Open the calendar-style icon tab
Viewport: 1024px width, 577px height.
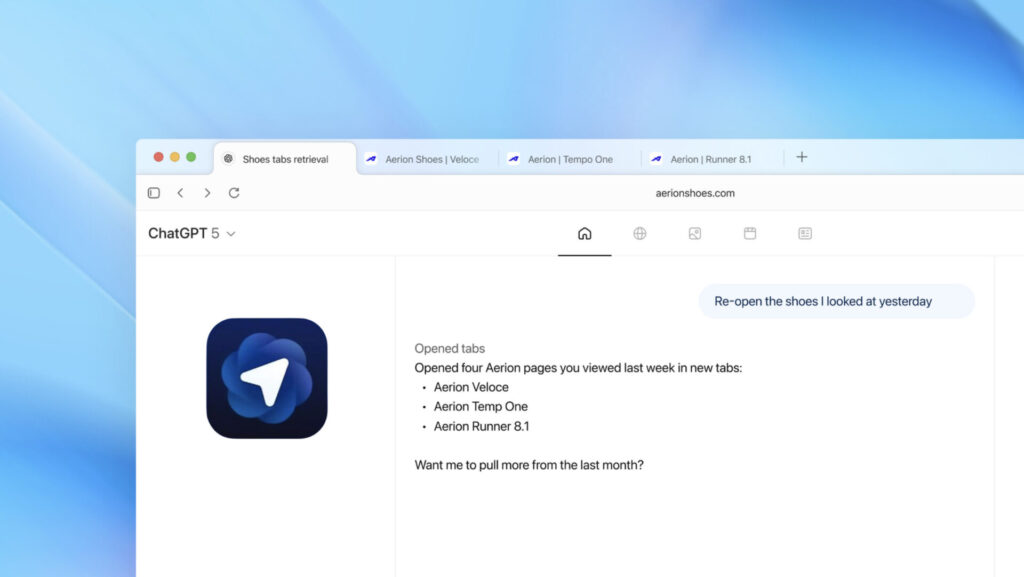[750, 233]
